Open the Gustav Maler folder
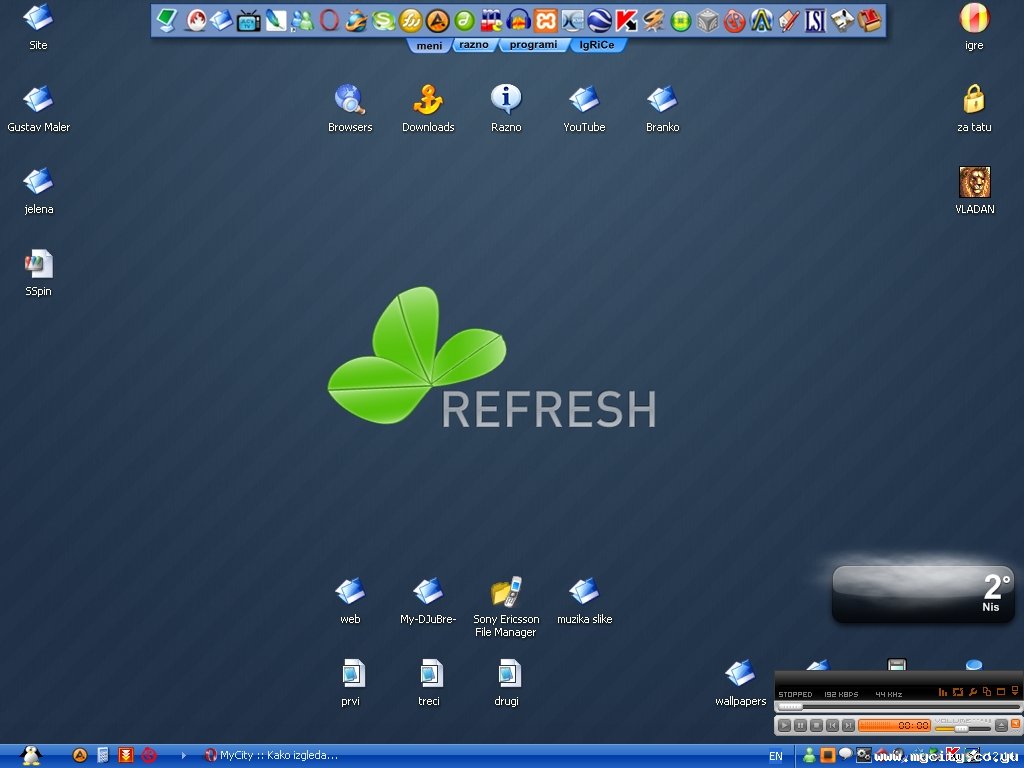Screen dimensions: 1024x768 coord(39,108)
